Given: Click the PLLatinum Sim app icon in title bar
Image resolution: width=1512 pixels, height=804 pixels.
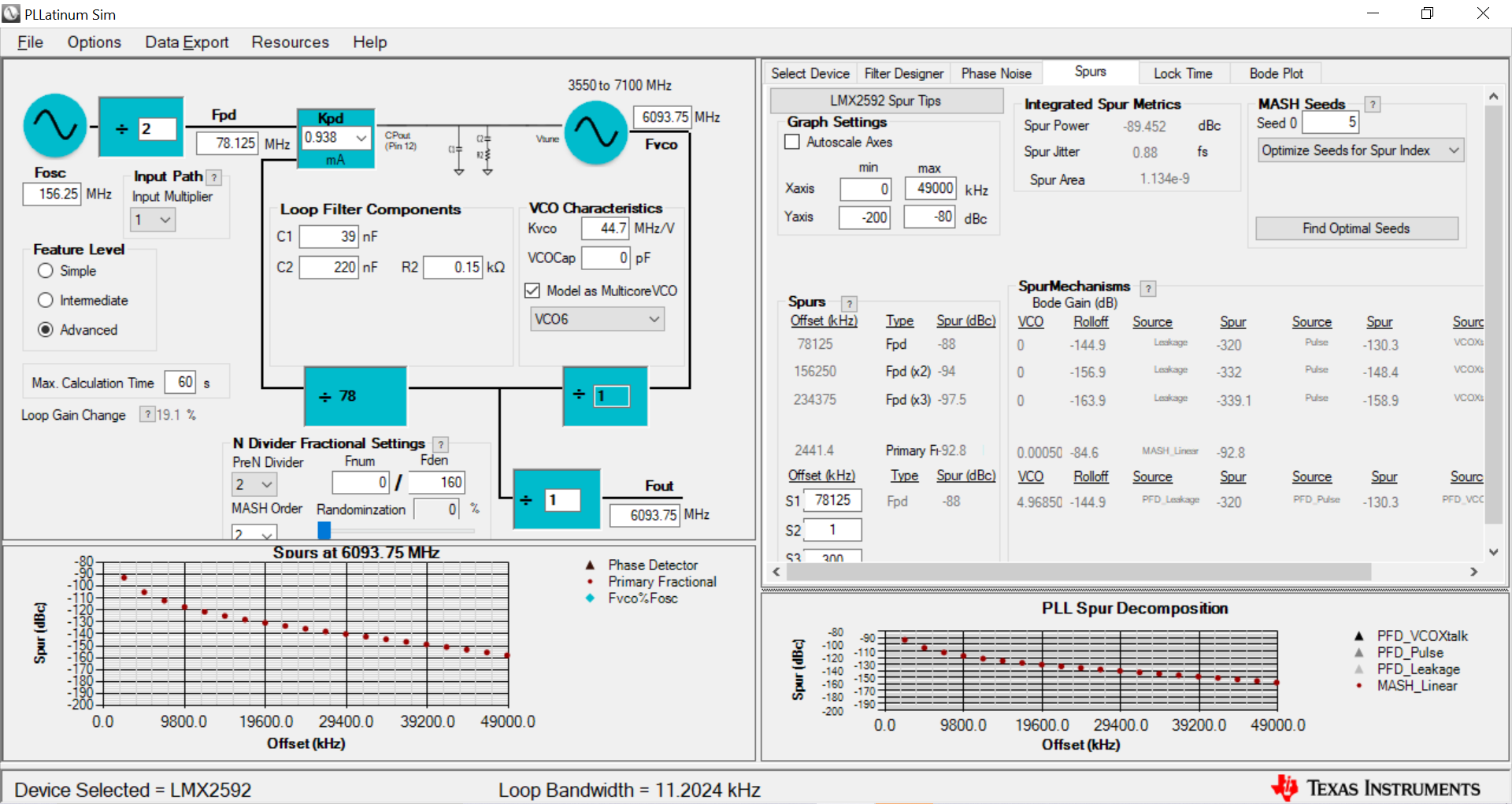Looking at the screenshot, I should (11, 13).
